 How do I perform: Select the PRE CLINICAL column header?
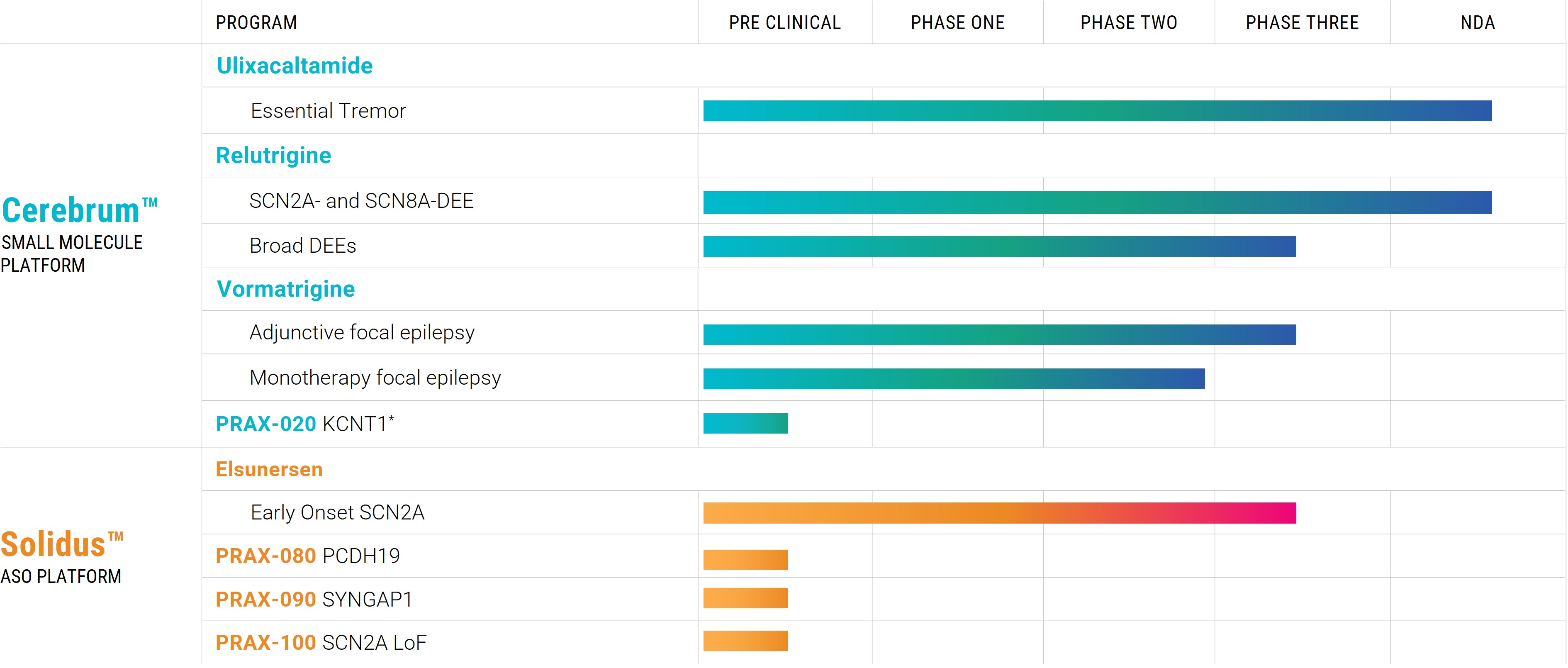784,22
